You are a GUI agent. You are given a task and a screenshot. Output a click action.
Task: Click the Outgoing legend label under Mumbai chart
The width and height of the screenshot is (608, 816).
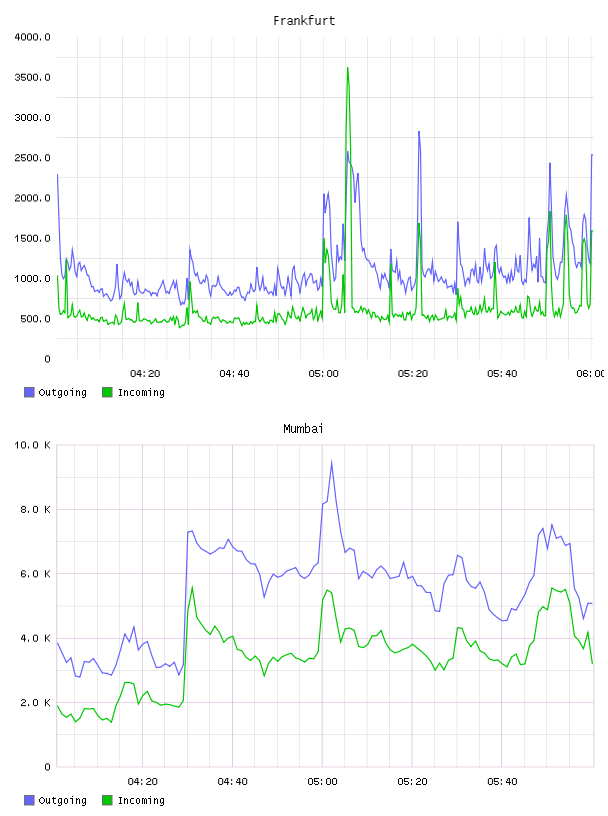(x=62, y=800)
